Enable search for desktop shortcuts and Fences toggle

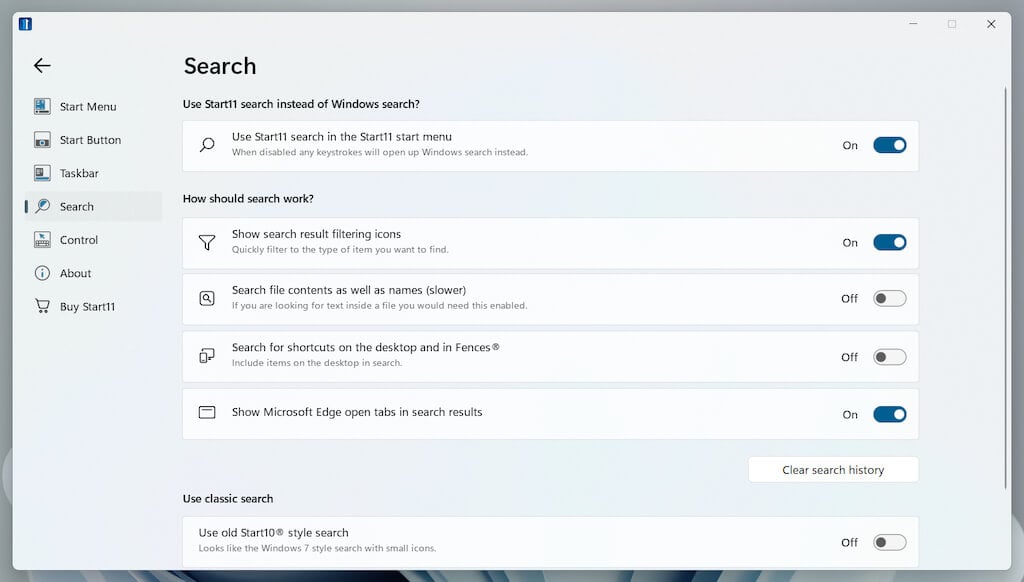(889, 357)
